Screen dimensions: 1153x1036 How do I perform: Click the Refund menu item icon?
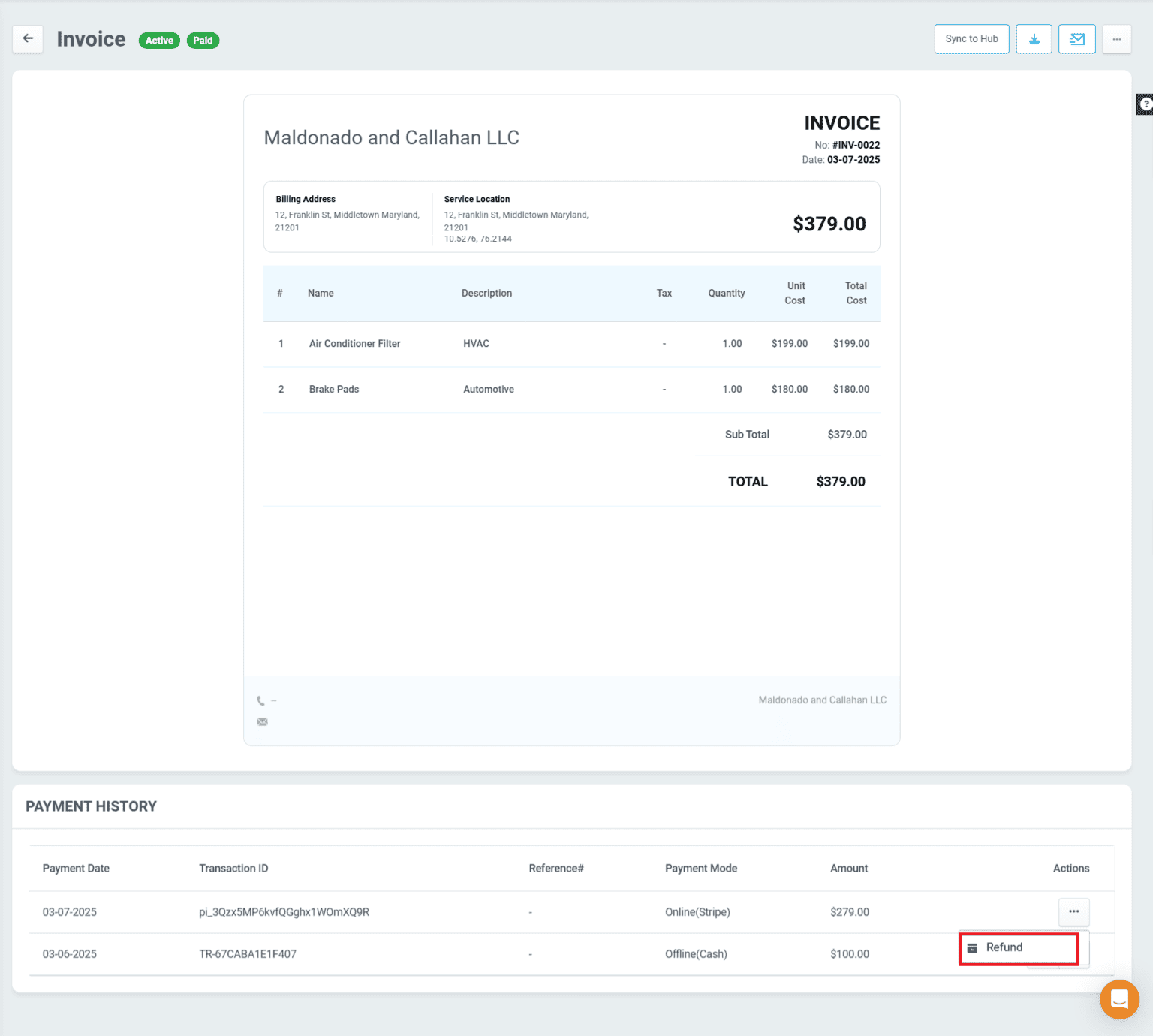973,947
